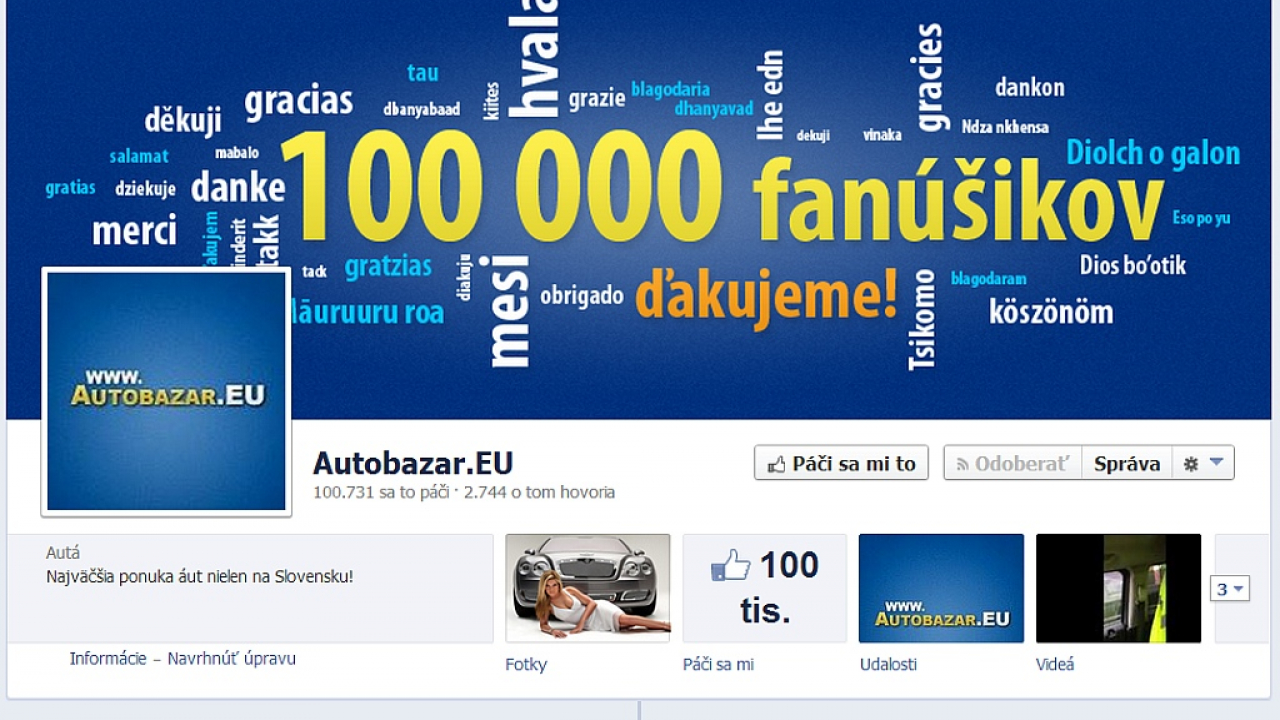The width and height of the screenshot is (1280, 720).
Task: Open the gear settings menu icon
Action: [x=1190, y=464]
